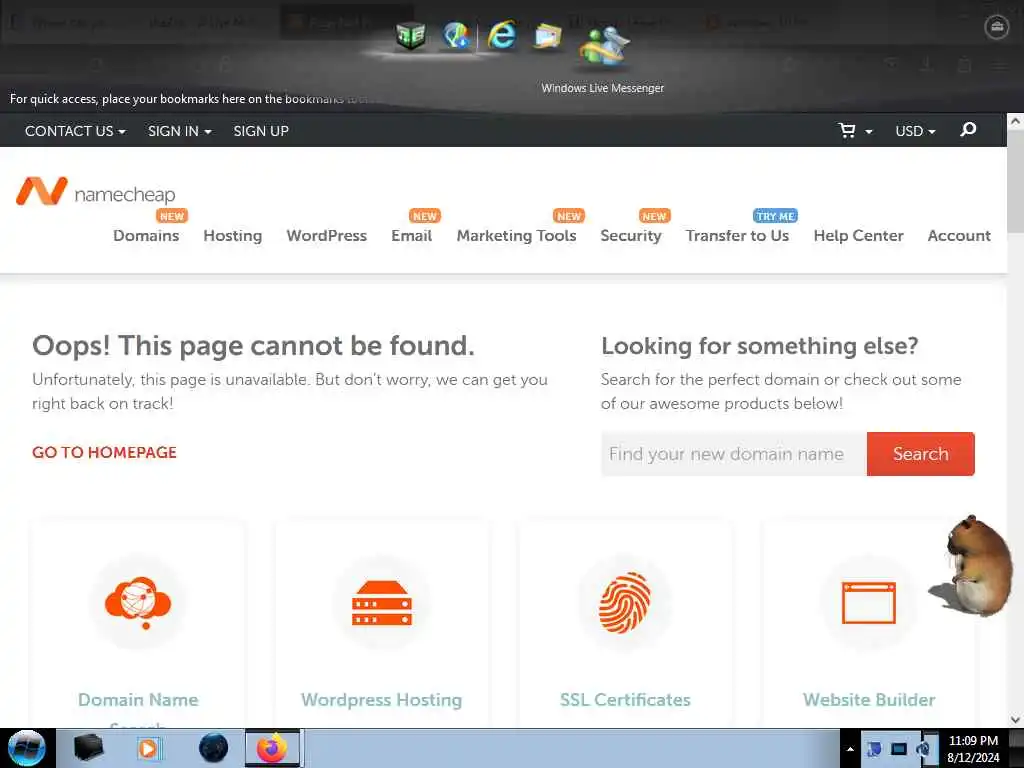Click the magnifier search icon in top bar
Screen dimensions: 1024x768
[968, 129]
